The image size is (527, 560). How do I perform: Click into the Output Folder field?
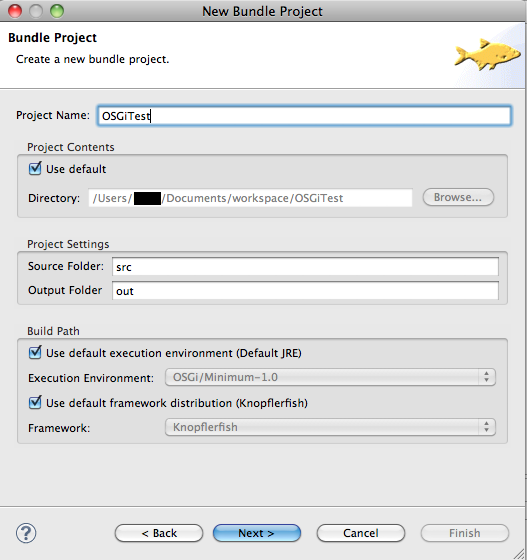[x=305, y=291]
